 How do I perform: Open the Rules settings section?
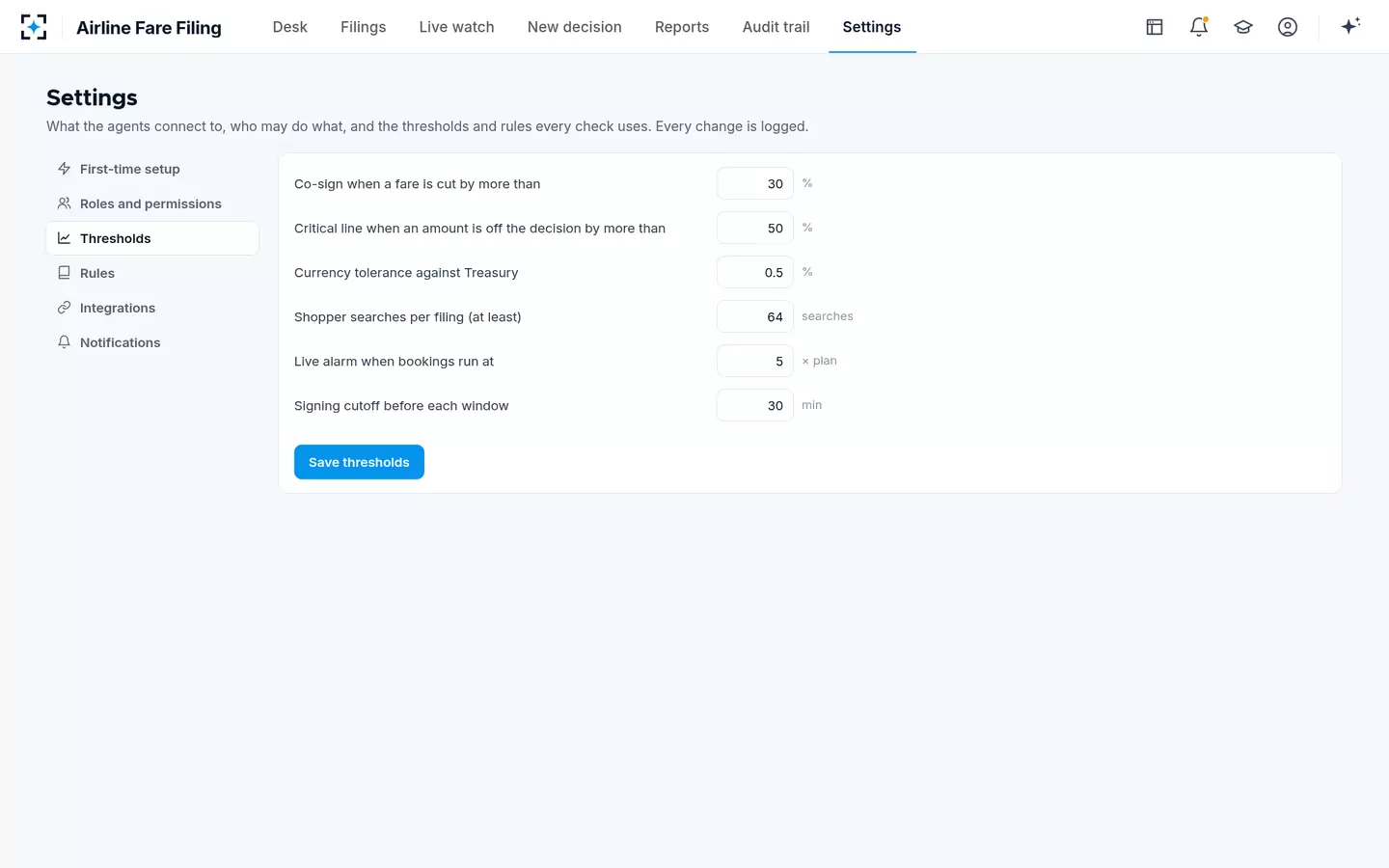152,273
